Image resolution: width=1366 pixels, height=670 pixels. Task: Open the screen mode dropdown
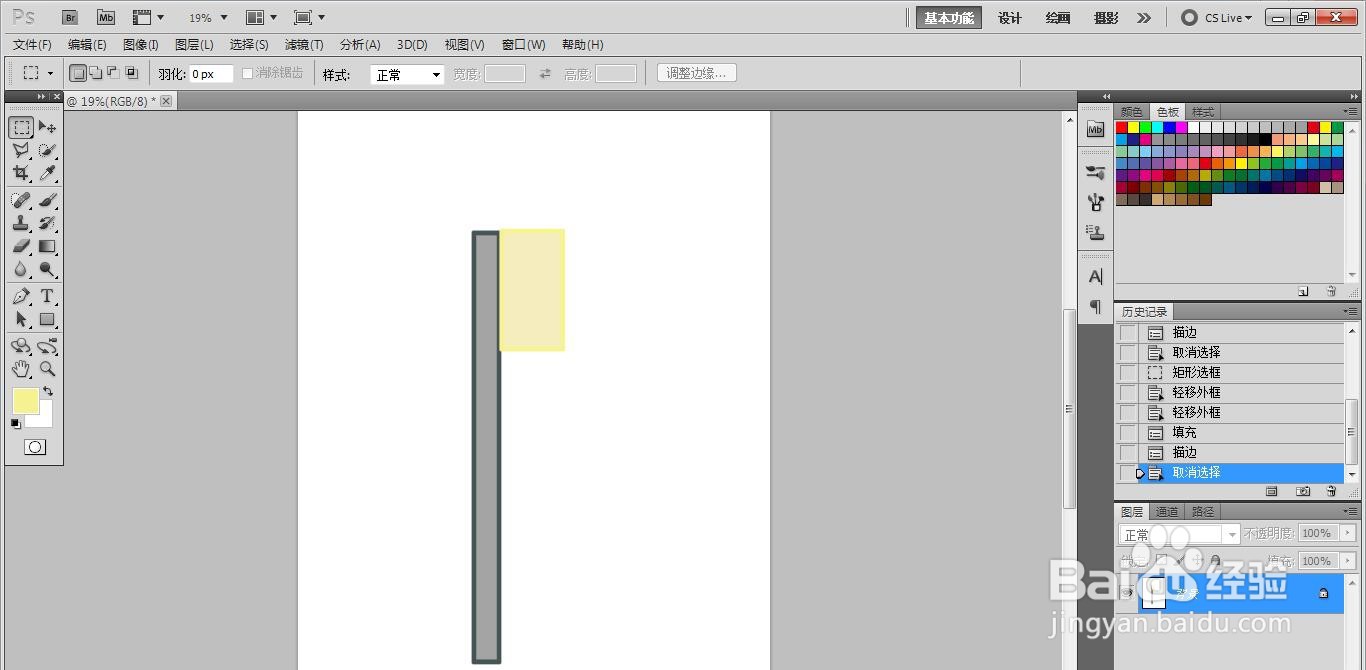click(x=309, y=18)
